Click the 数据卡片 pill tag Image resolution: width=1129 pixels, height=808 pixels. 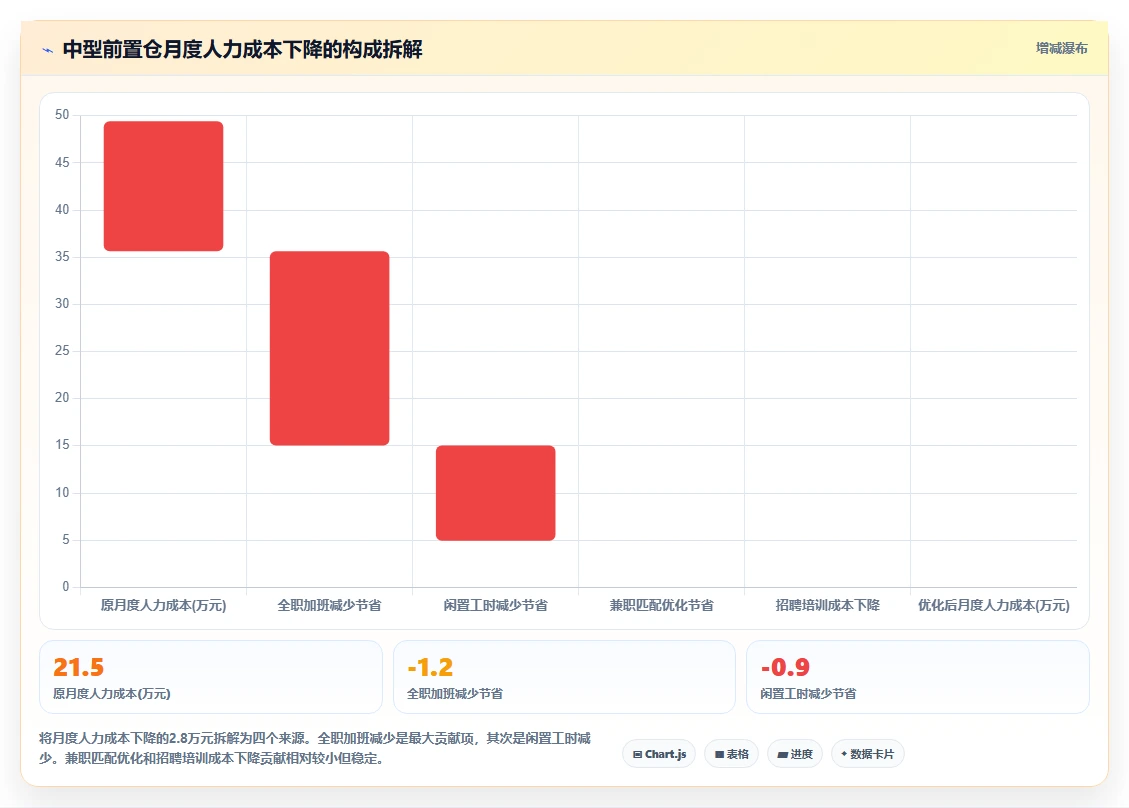[x=868, y=754]
